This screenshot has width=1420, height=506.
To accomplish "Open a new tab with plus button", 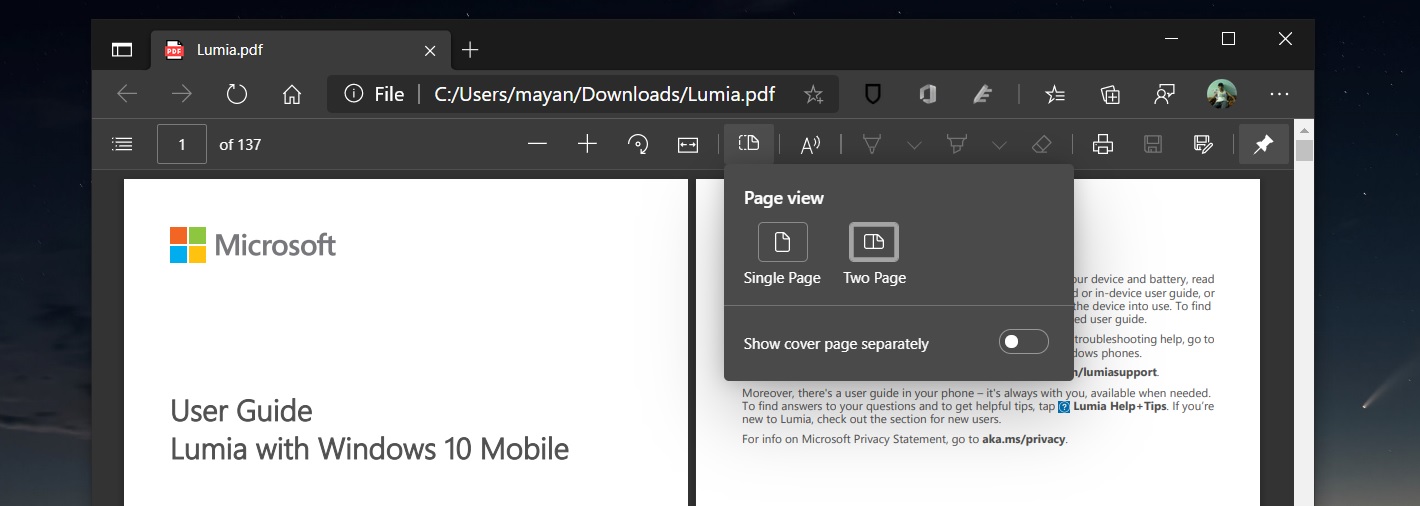I will pos(470,50).
